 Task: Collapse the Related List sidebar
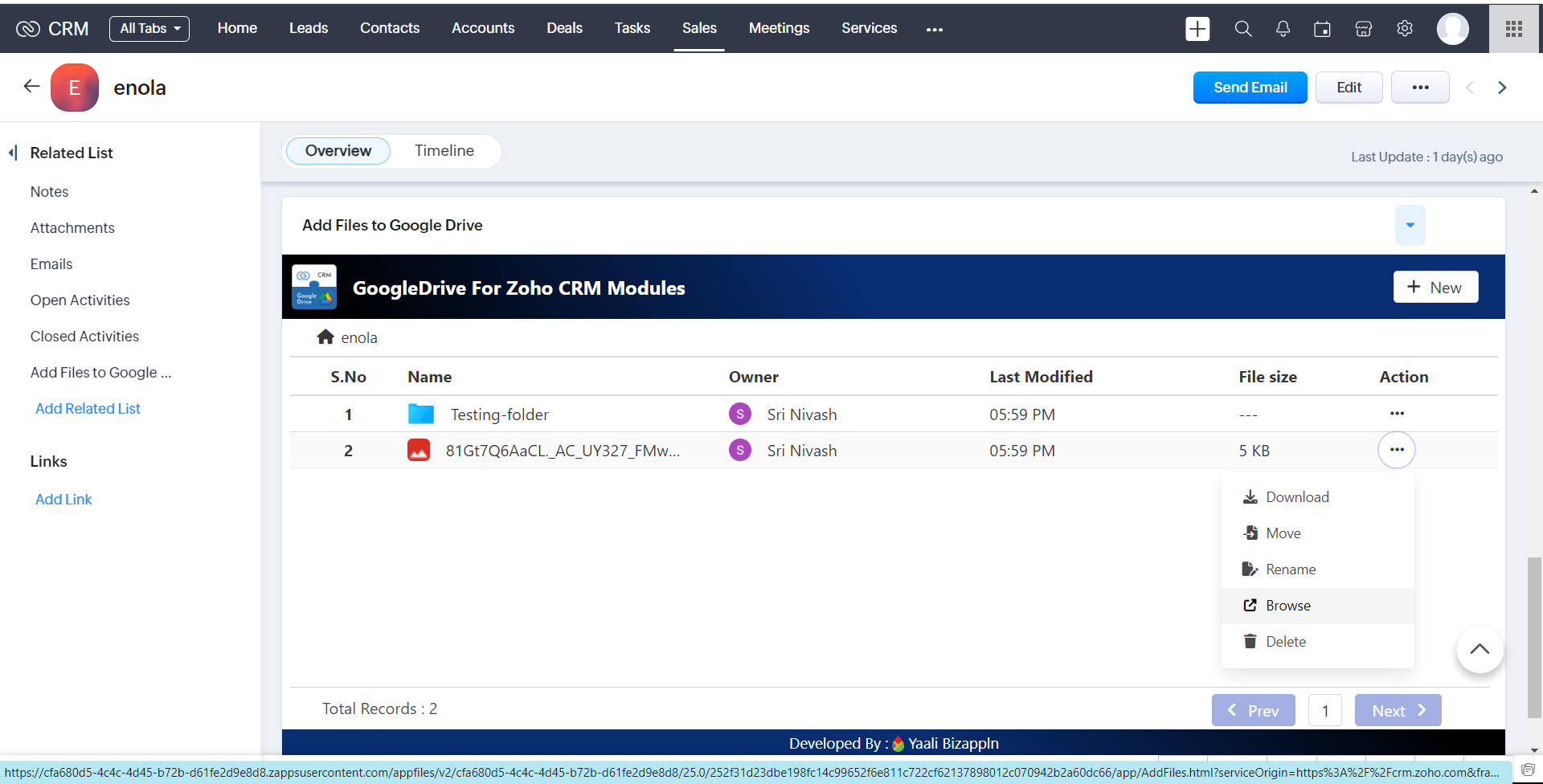click(13, 153)
